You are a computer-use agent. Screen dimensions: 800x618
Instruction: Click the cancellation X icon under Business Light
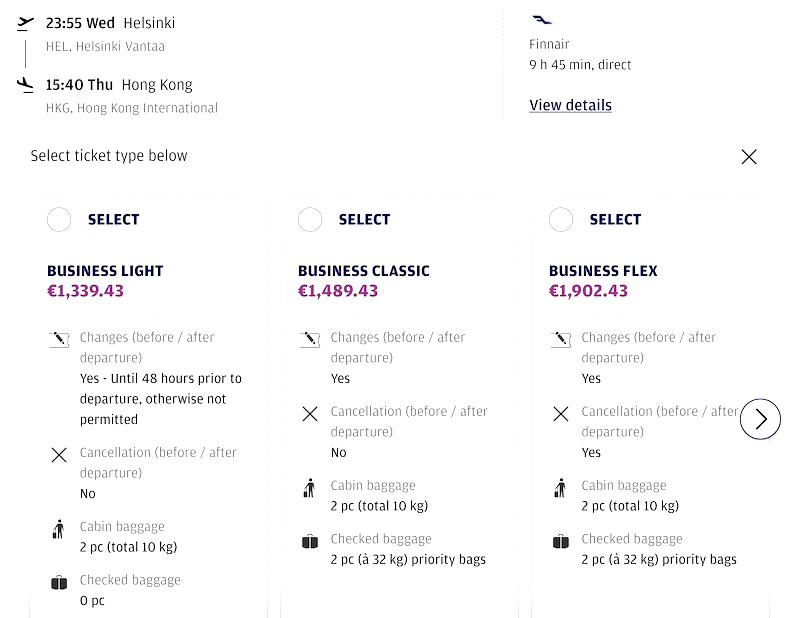coord(58,453)
